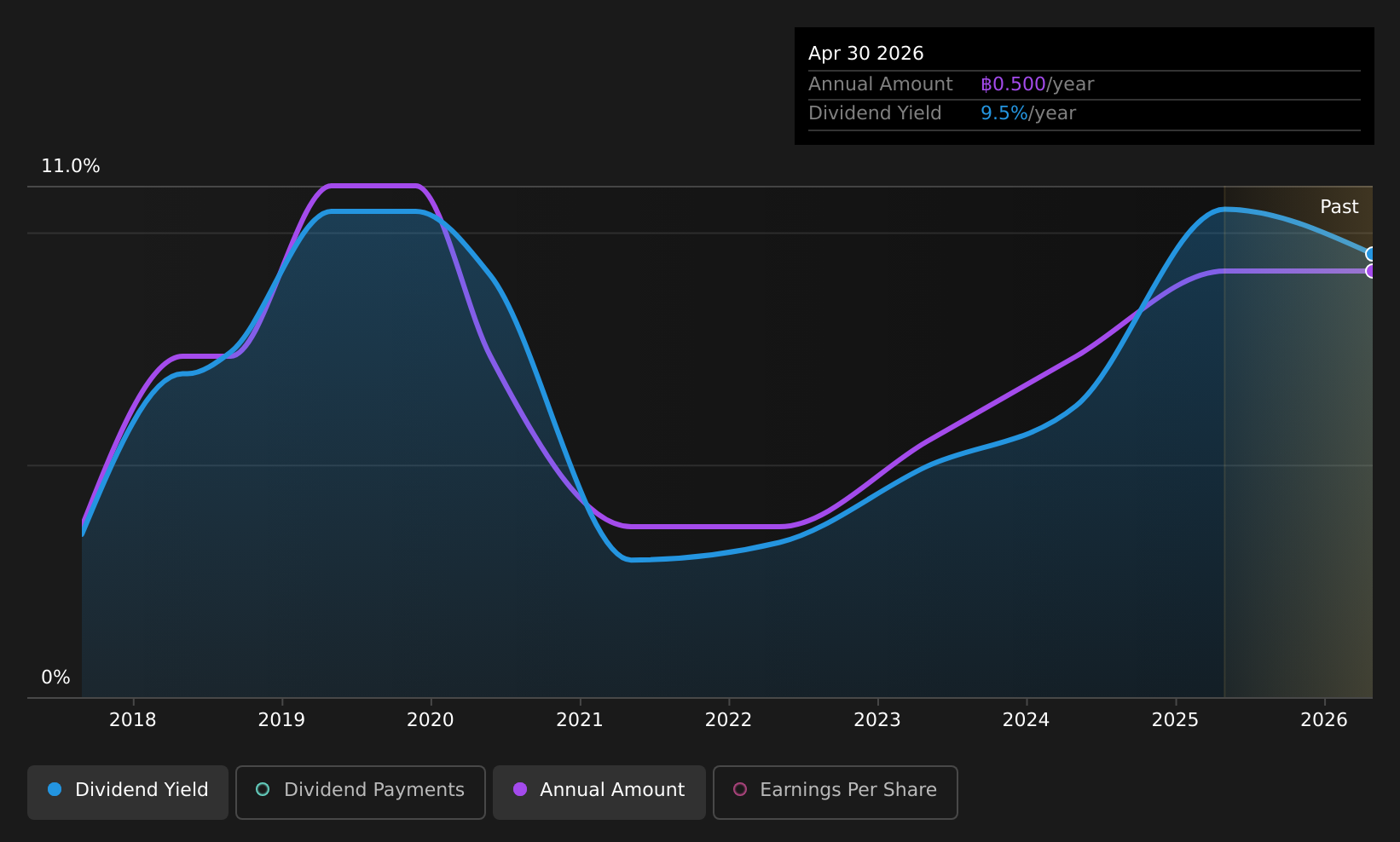Click the 2020 x-axis label
The height and width of the screenshot is (842, 1400).
[431, 720]
